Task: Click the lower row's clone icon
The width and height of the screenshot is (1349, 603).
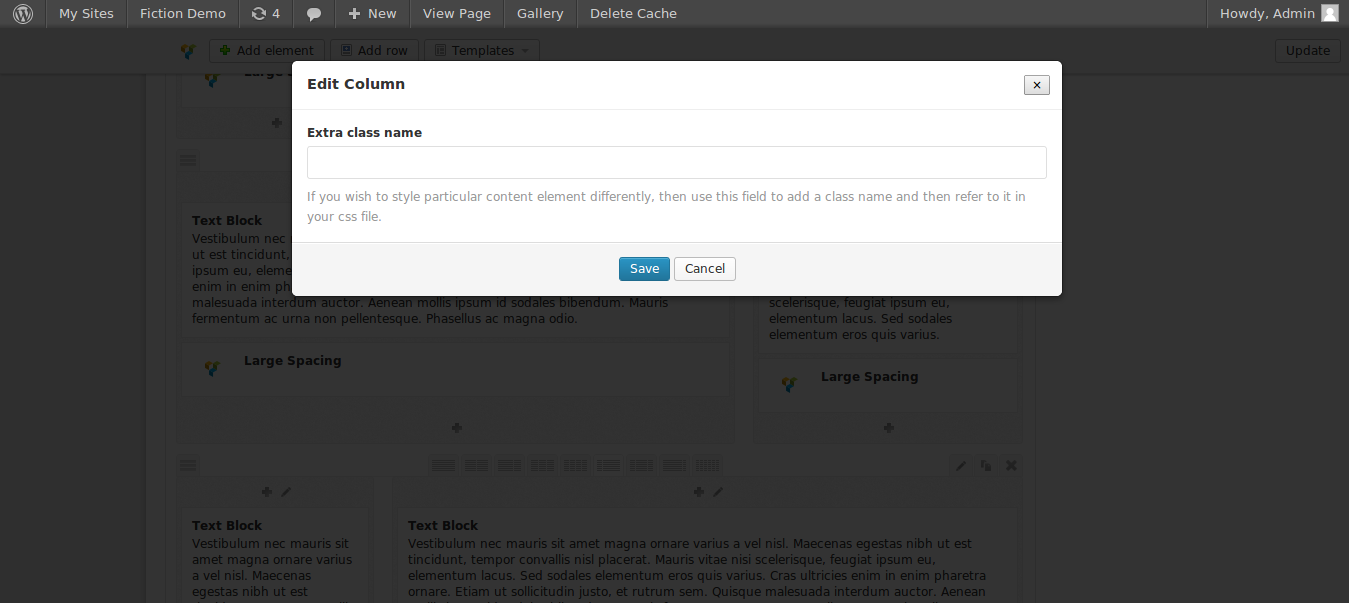Action: pos(986,465)
